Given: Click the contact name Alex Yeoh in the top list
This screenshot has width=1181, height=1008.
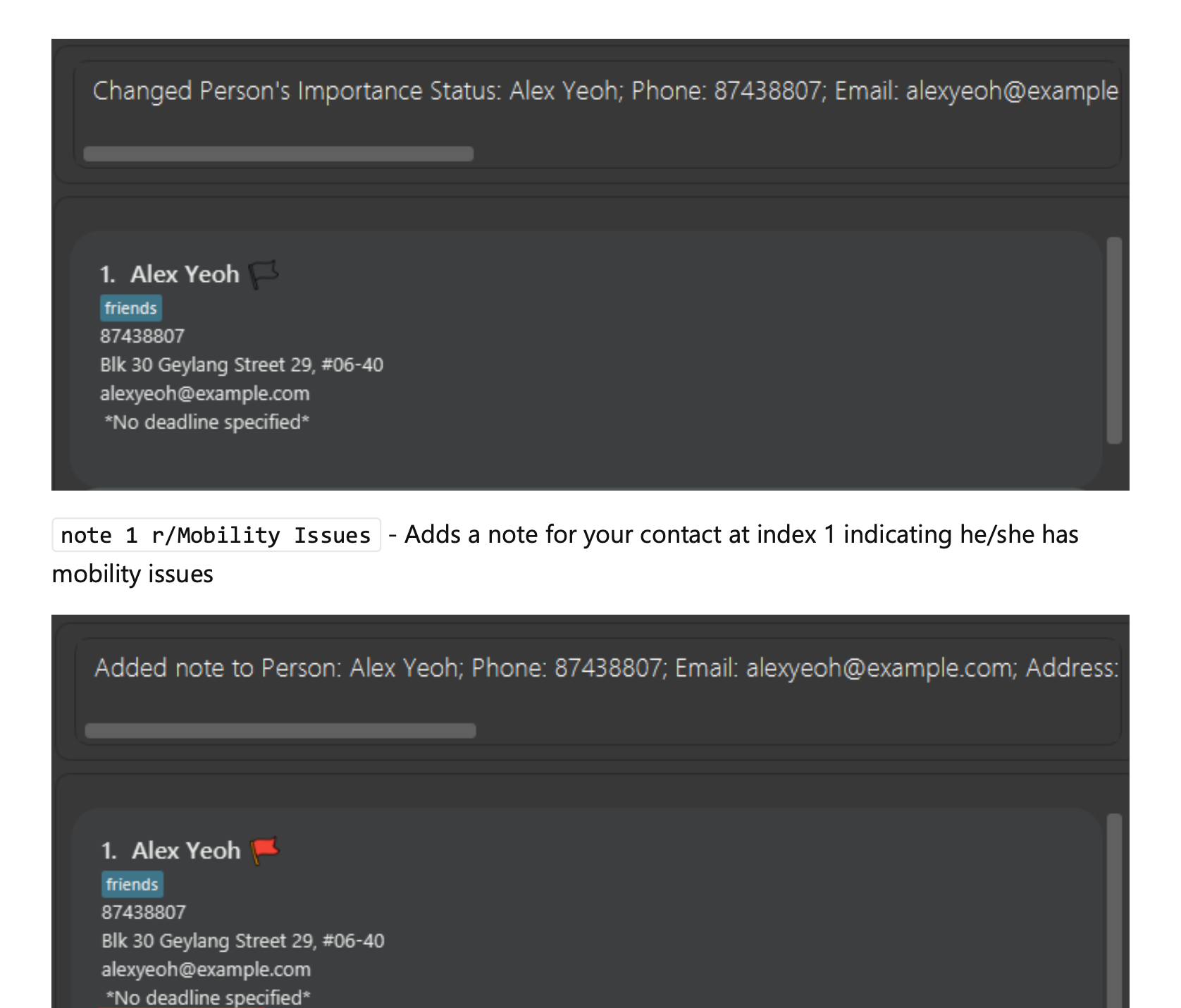Looking at the screenshot, I should pos(185,273).
